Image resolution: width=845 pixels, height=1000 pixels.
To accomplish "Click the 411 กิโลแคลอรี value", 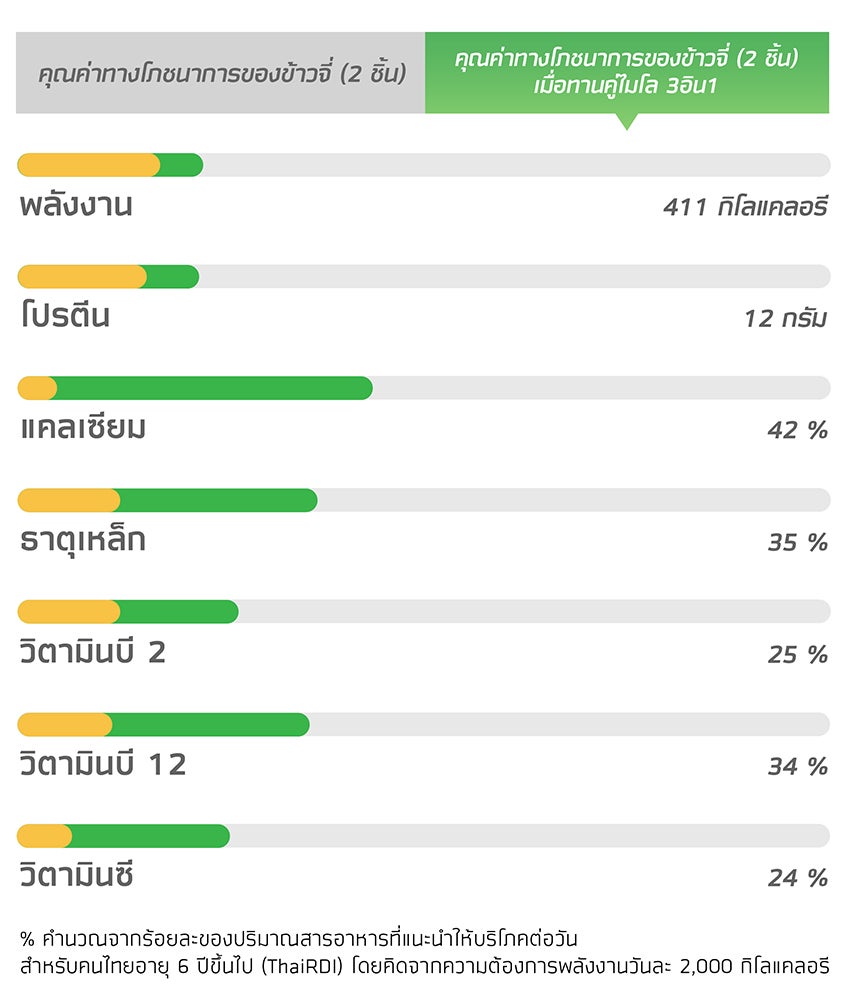I will point(745,207).
